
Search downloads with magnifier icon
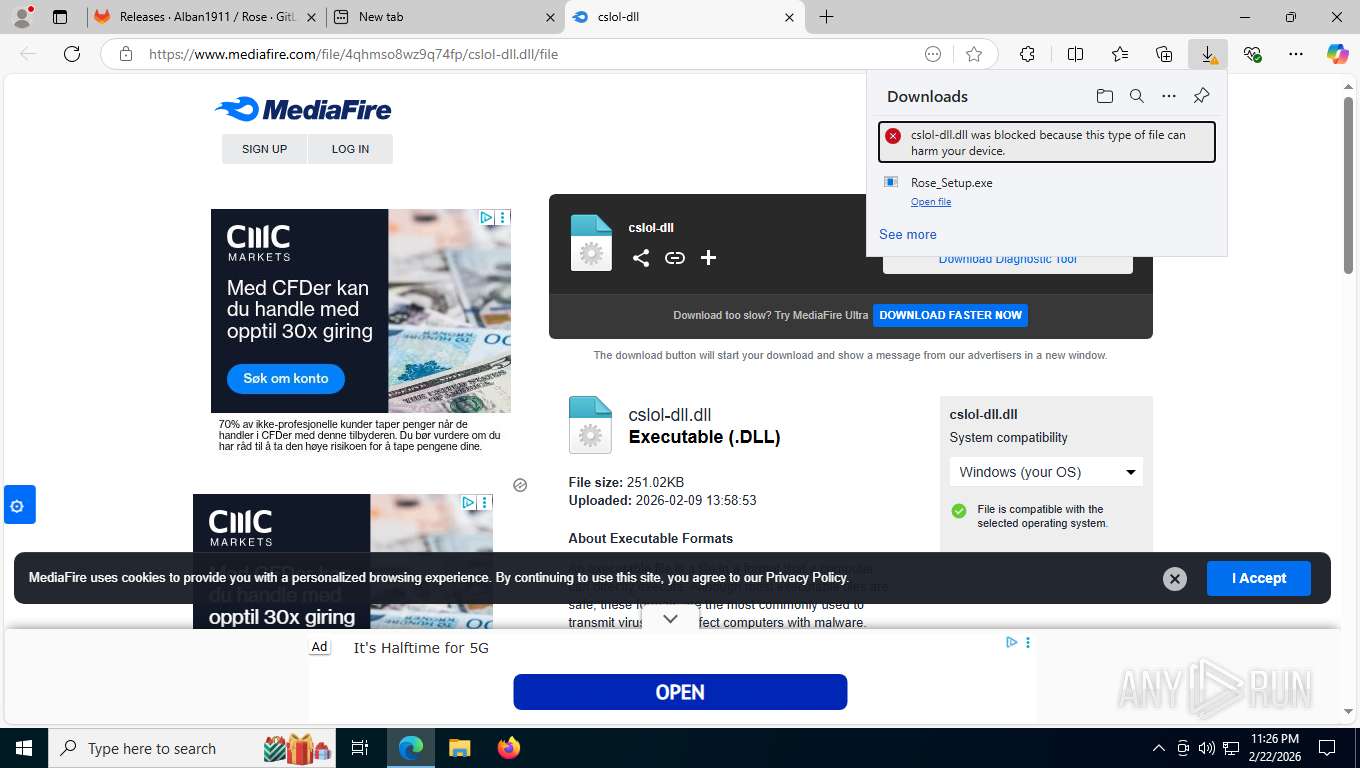click(x=1137, y=96)
